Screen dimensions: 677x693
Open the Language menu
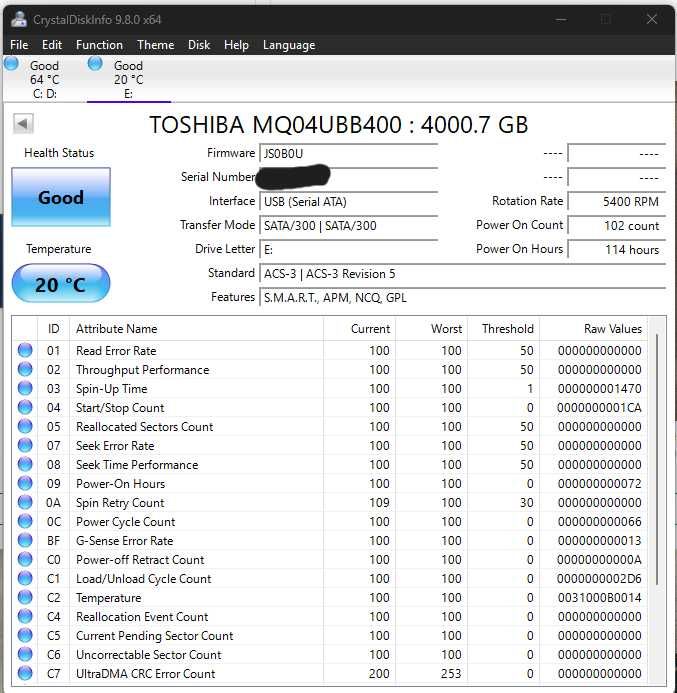click(289, 45)
